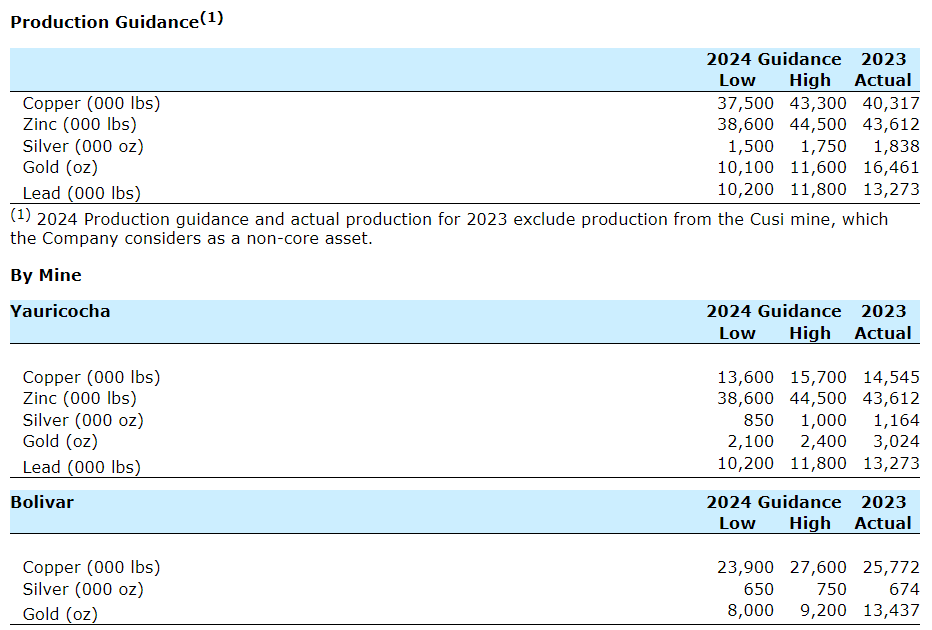Click "Silver (000 oz)" in the top consolidated table
The image size is (932, 630).
click(x=83, y=146)
